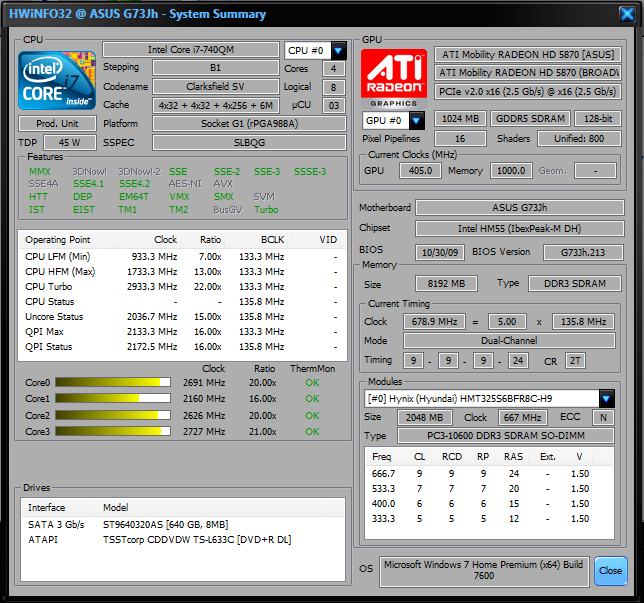Click the Freq column header

(x=382, y=457)
